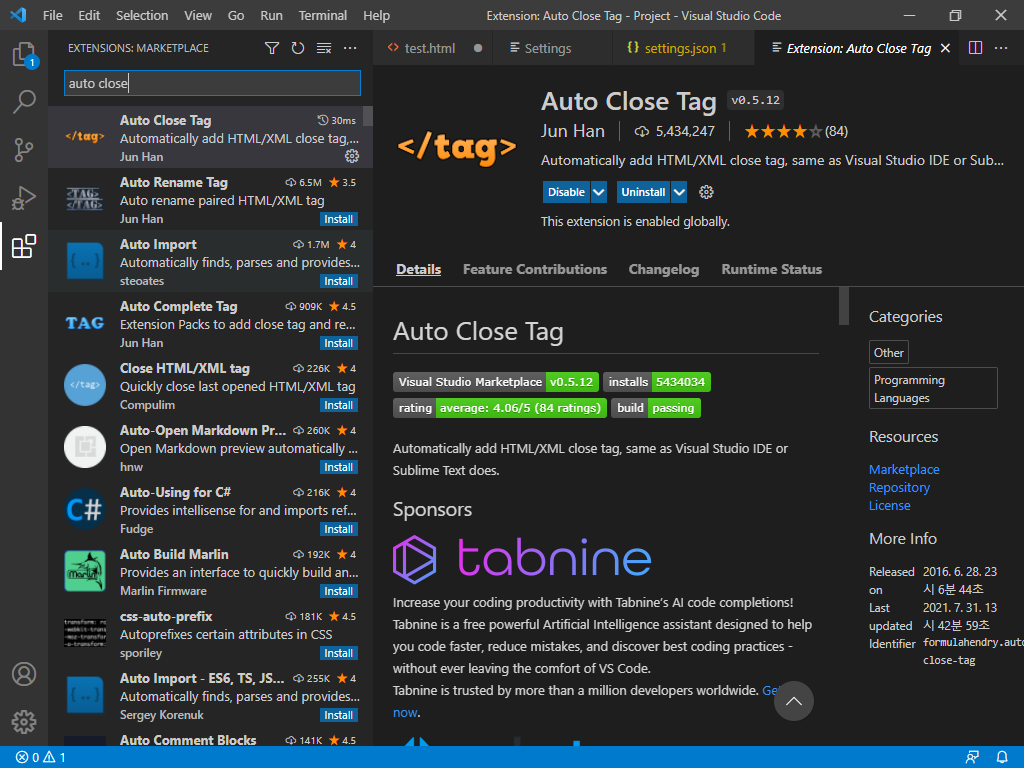The height and width of the screenshot is (768, 1024).
Task: Click the manage gear next to Uninstall
Action: tap(706, 192)
